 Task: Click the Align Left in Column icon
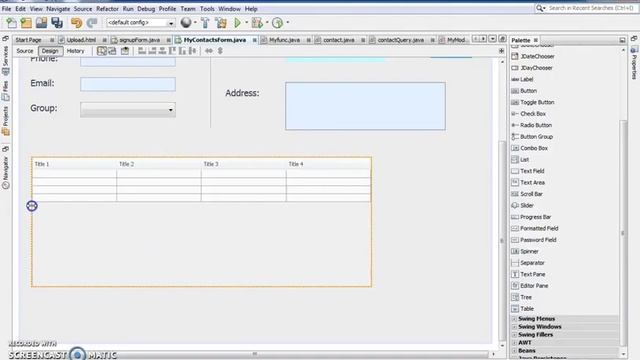[x=142, y=51]
